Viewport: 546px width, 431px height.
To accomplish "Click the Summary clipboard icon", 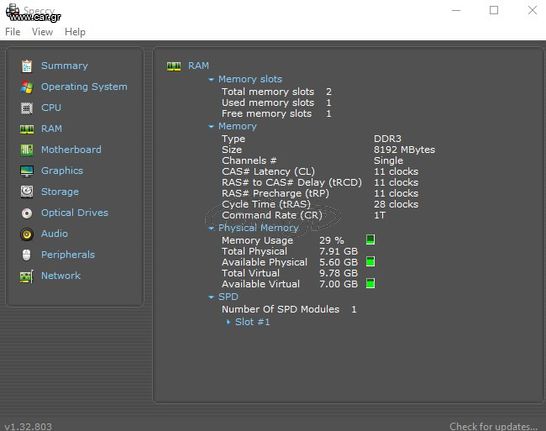I will [x=27, y=66].
